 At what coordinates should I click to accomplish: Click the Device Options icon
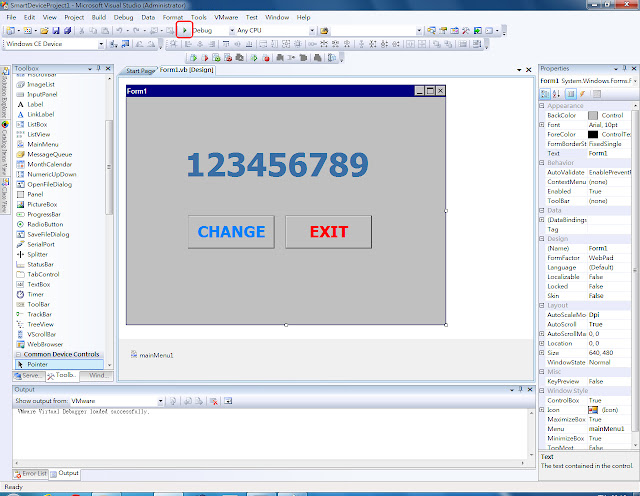coord(125,44)
